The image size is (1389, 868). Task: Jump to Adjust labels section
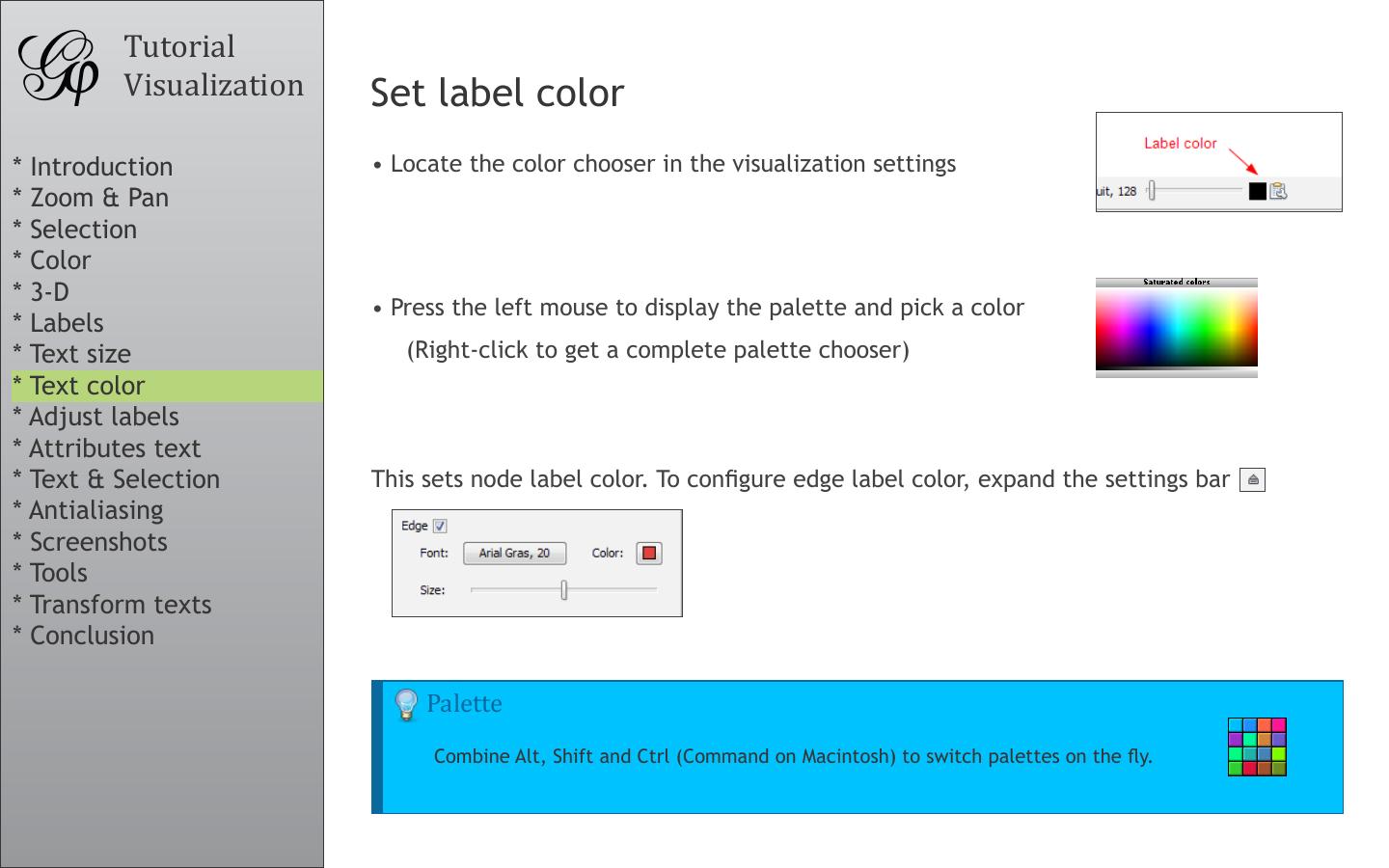[x=103, y=417]
